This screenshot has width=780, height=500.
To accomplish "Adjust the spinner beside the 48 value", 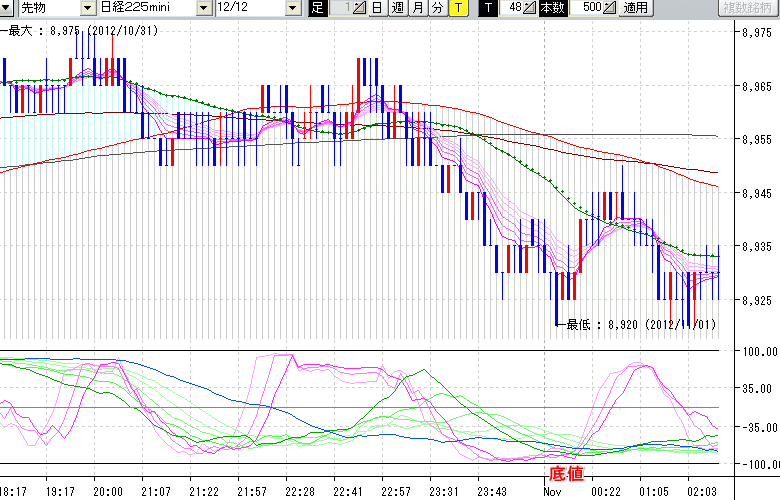I will pos(530,8).
